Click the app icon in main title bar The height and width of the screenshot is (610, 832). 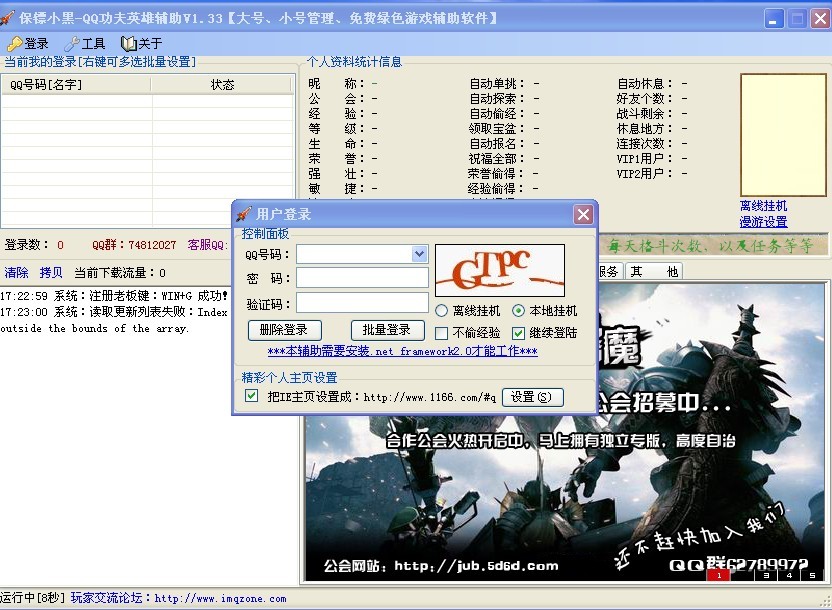(7, 18)
